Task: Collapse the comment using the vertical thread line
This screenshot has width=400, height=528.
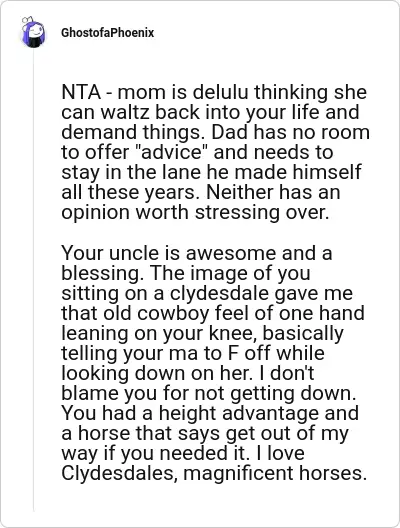Action: (33, 279)
